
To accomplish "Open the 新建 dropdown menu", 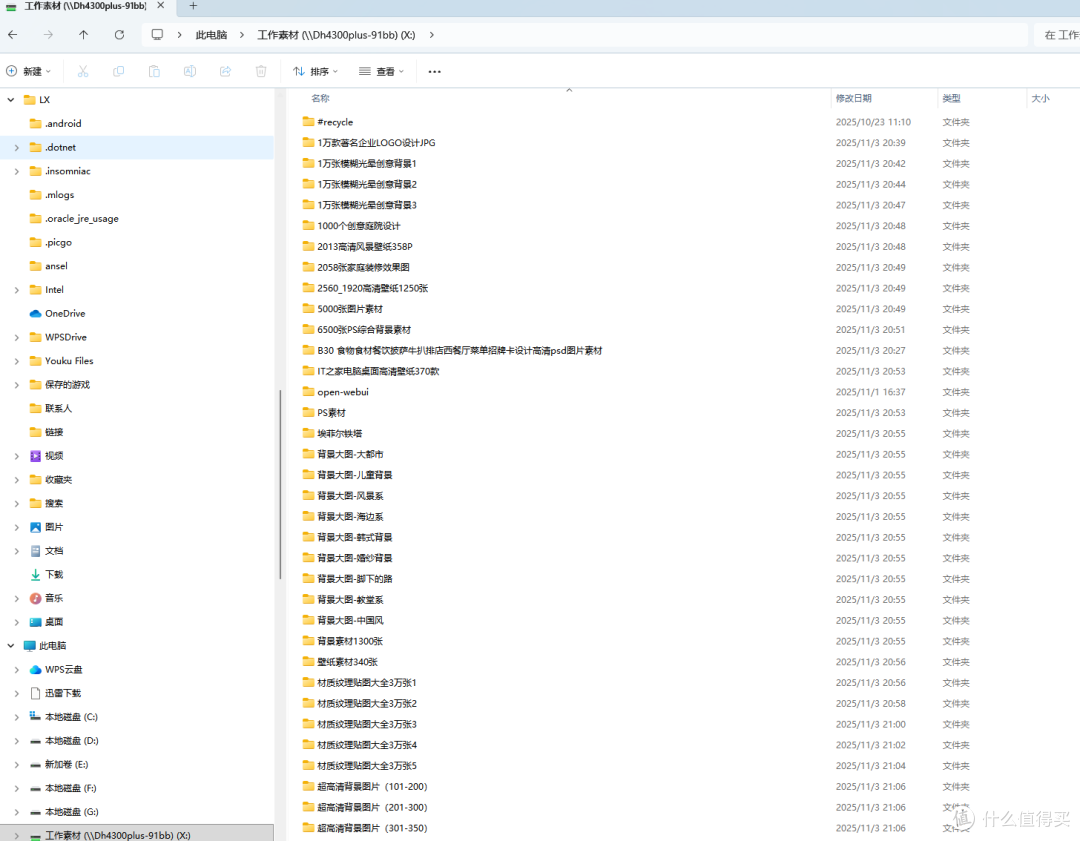I will [29, 71].
